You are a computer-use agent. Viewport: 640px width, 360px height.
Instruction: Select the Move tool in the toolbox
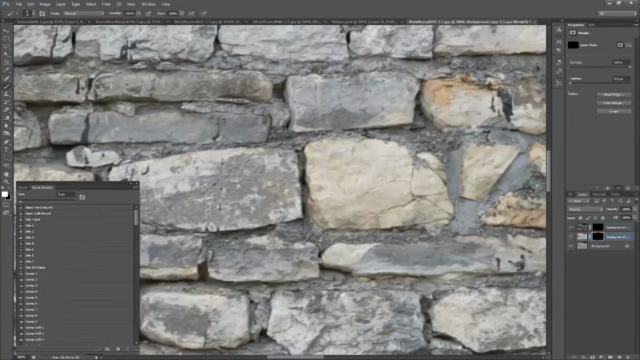pos(6,31)
